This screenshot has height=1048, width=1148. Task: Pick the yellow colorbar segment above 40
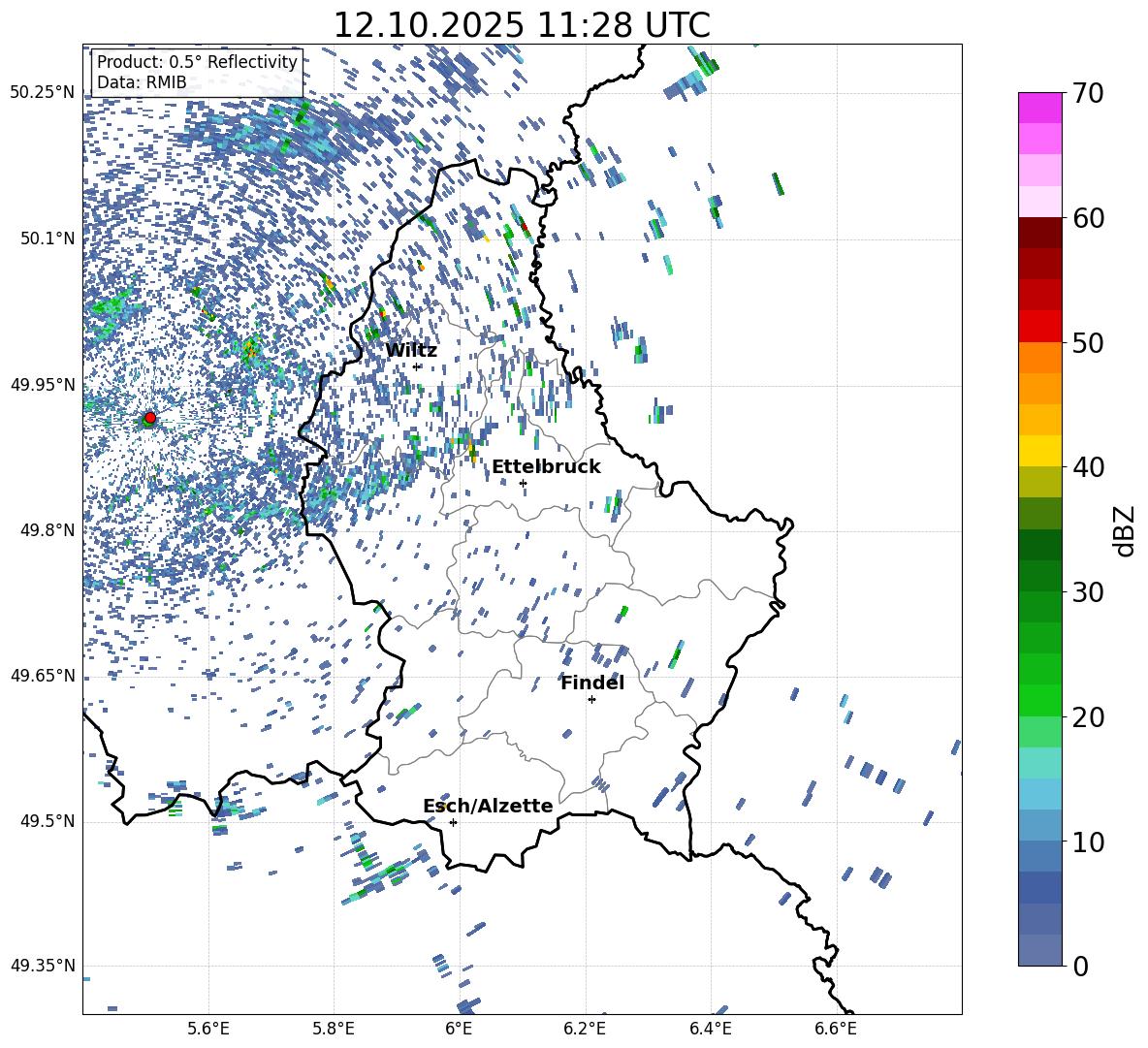click(1040, 451)
